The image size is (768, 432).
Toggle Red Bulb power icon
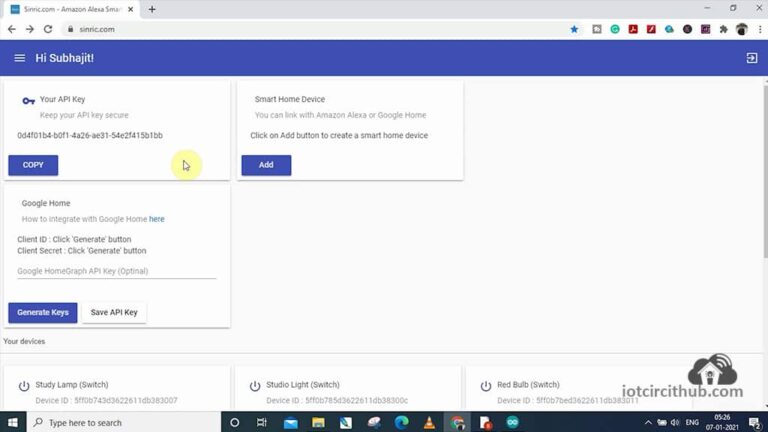pos(486,385)
